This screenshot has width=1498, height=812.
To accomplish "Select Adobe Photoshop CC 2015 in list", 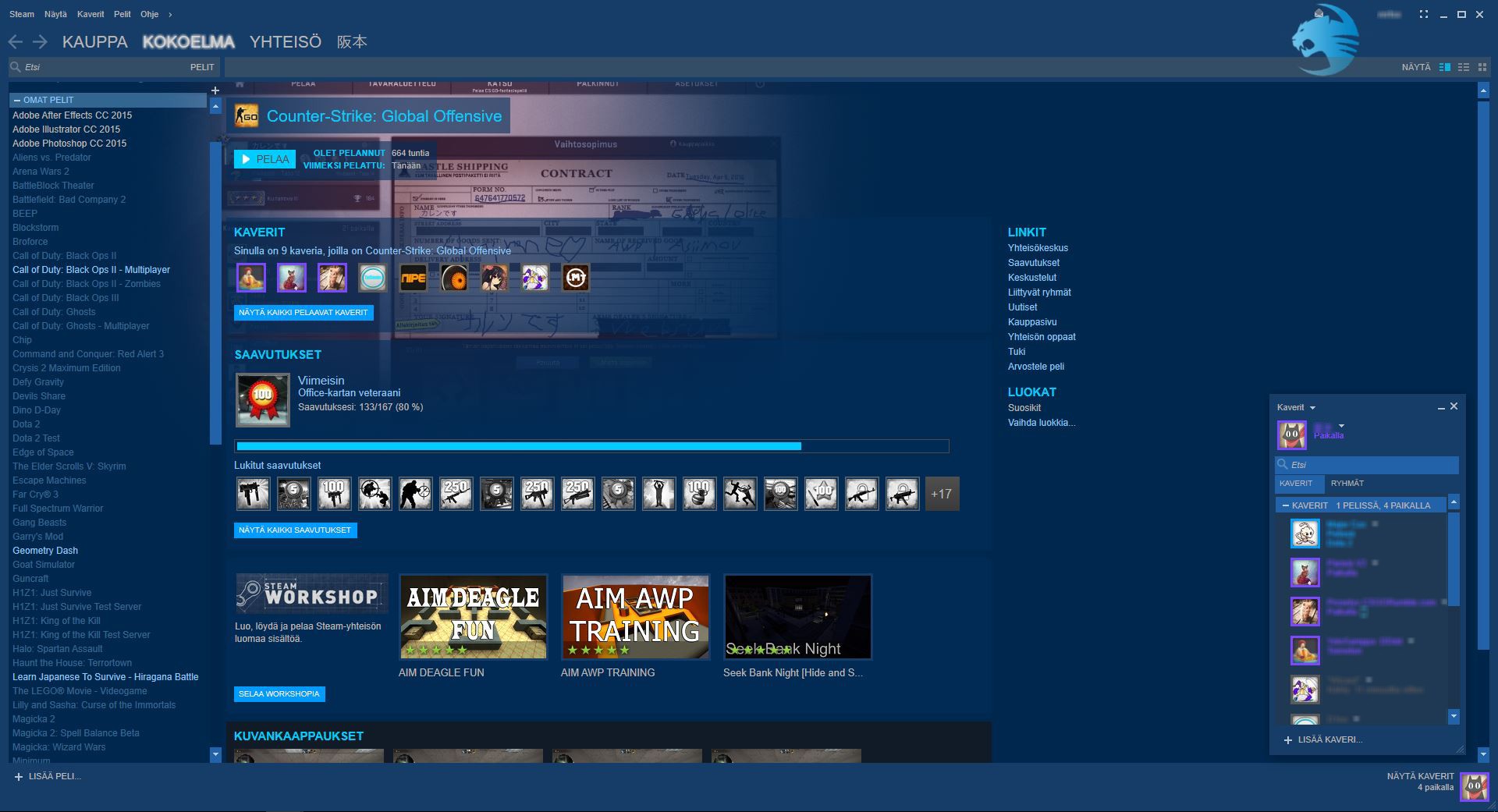I will [x=69, y=144].
